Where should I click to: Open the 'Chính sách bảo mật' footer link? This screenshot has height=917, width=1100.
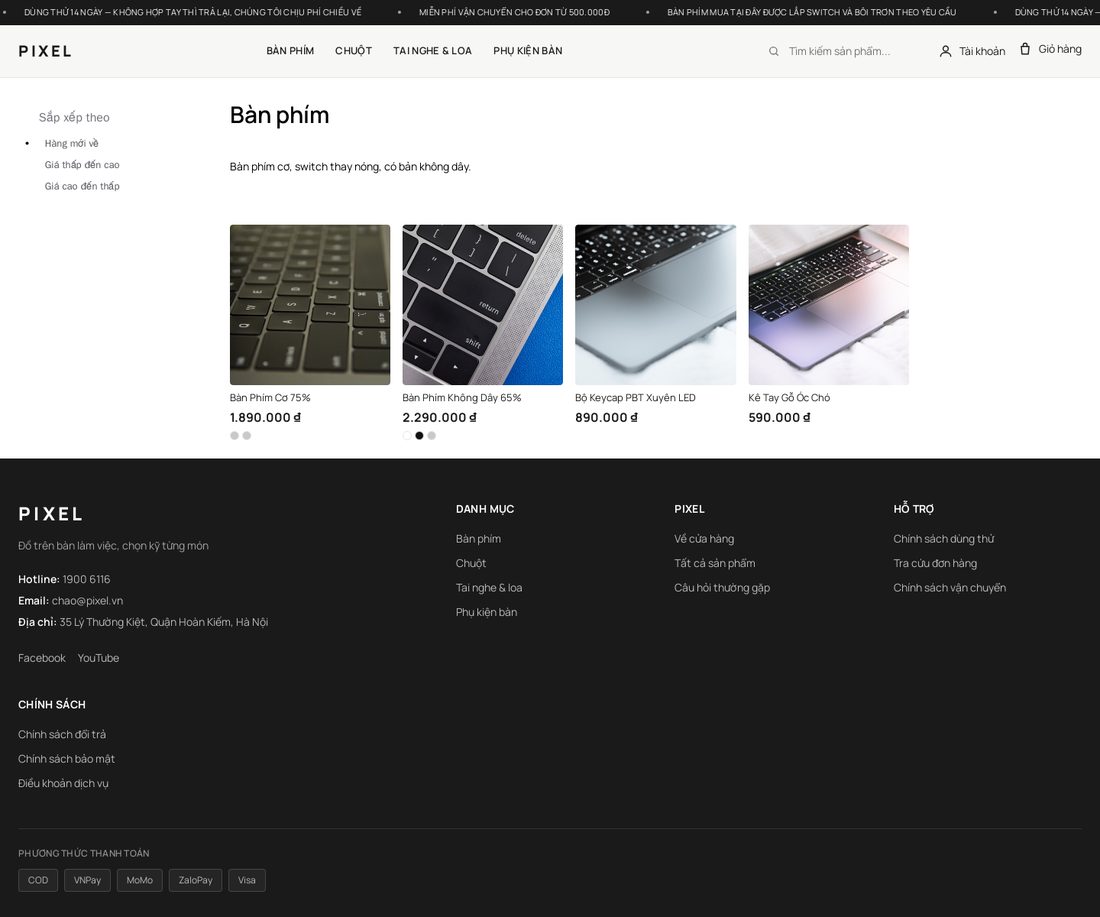click(x=66, y=759)
